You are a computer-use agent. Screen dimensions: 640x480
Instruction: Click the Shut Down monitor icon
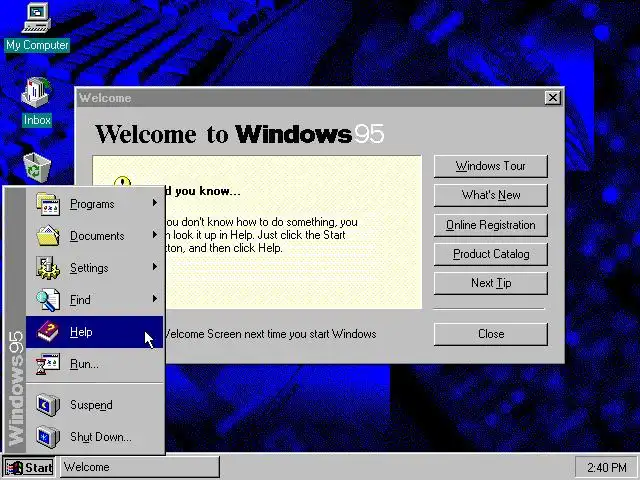48,437
